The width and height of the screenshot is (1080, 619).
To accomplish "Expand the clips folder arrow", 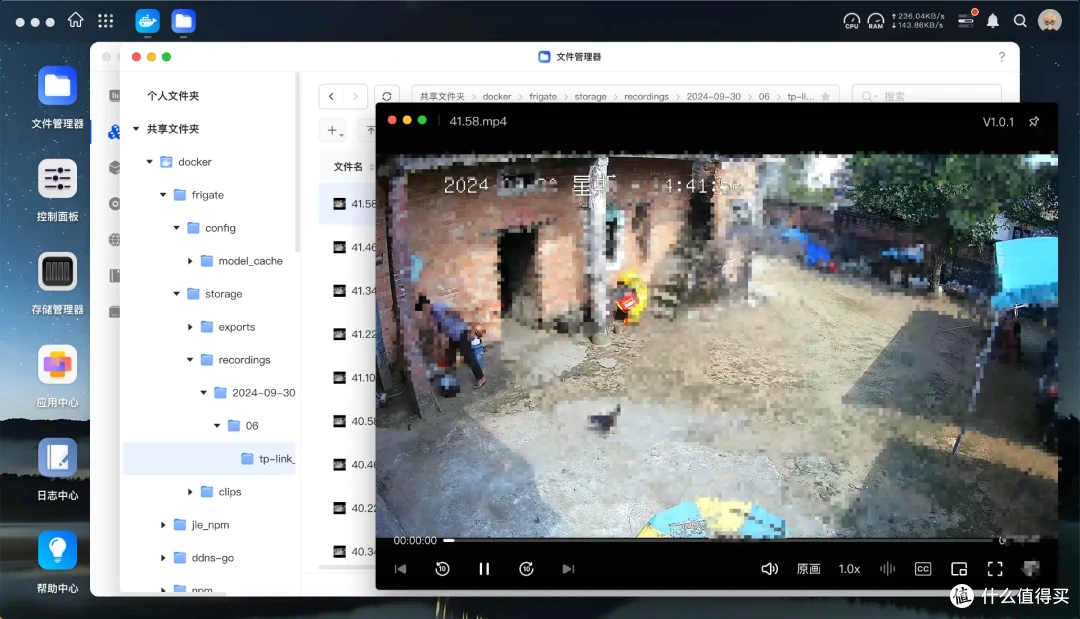I will click(190, 492).
